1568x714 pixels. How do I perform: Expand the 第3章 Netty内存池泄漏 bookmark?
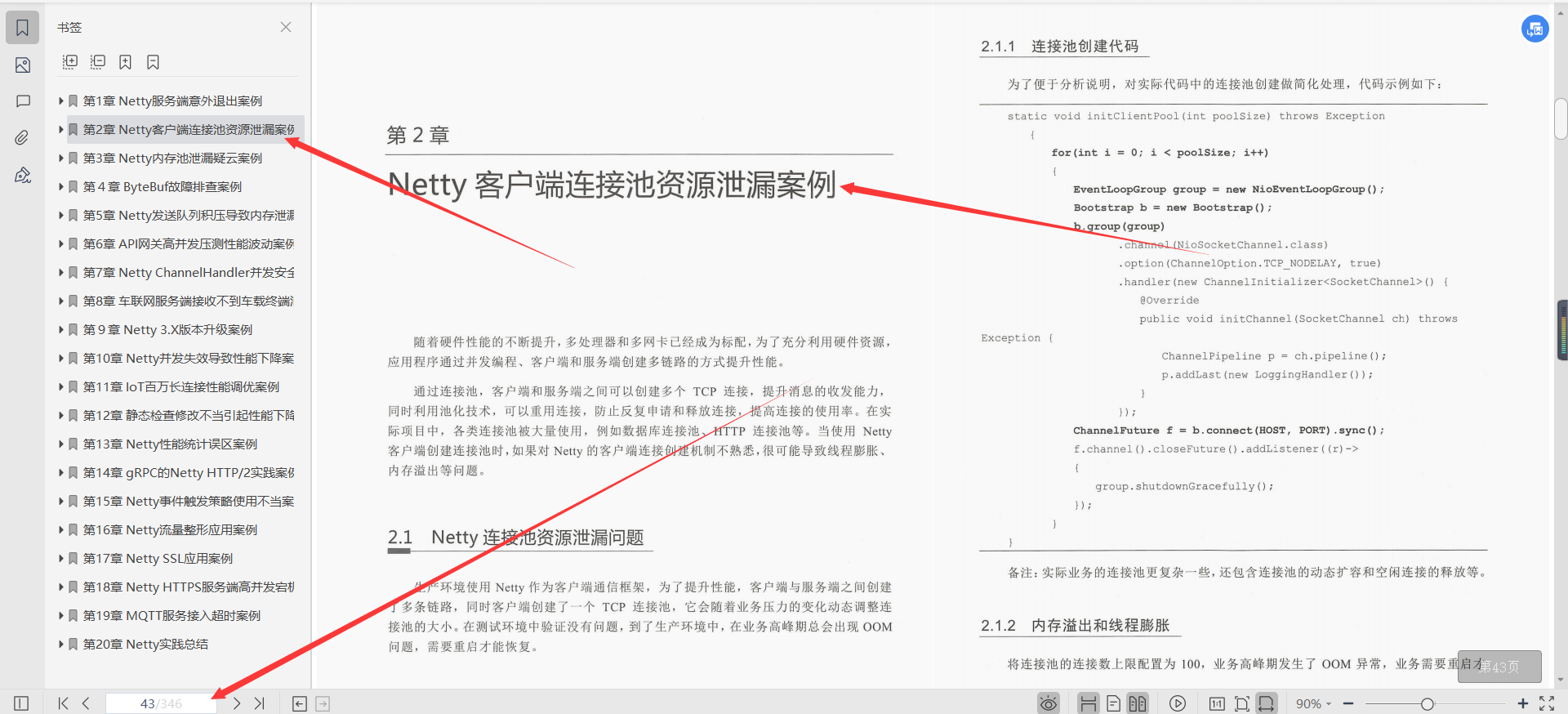61,158
